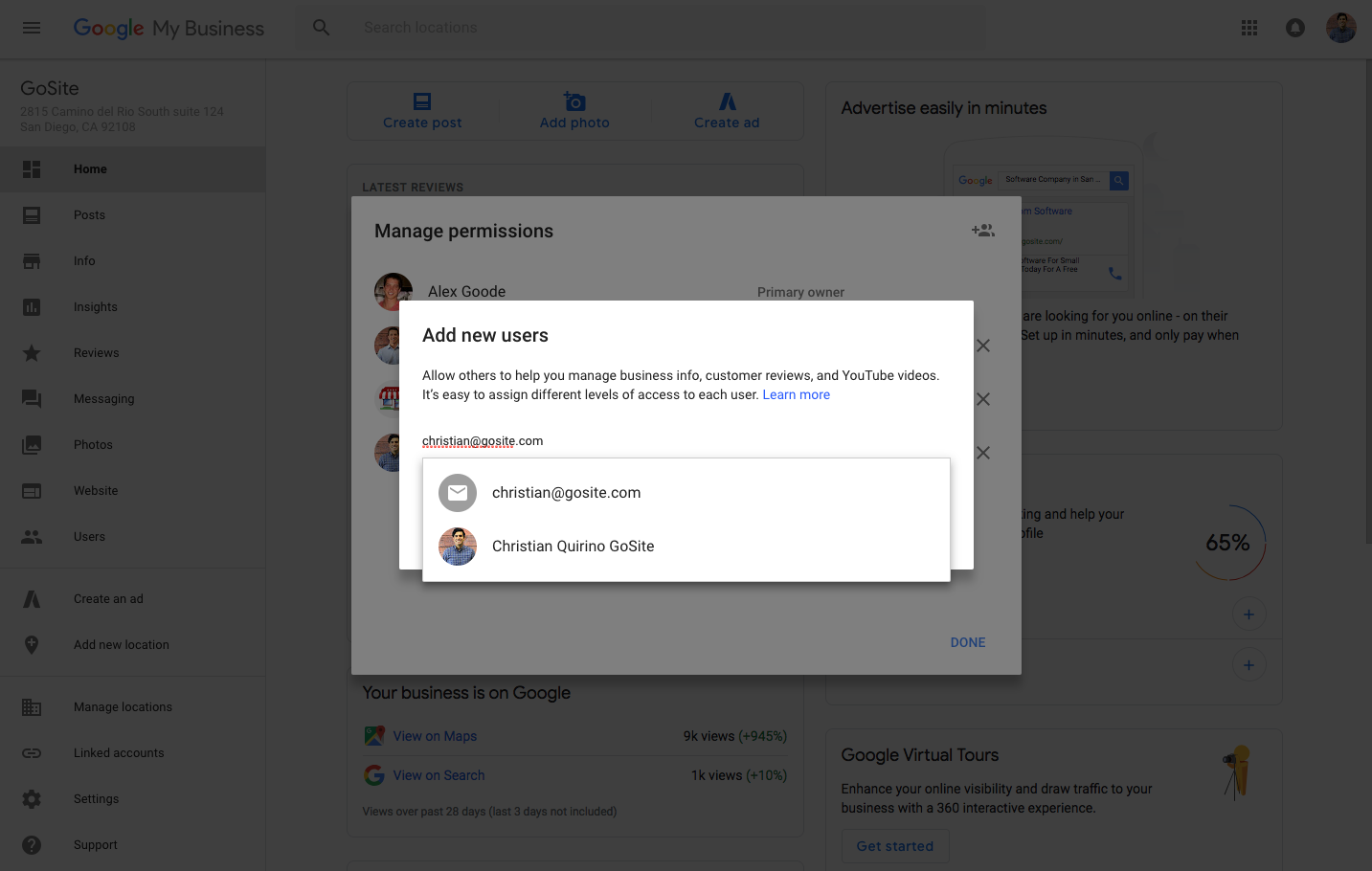Click the Create an ad icon
The width and height of the screenshot is (1372, 871).
point(32,599)
